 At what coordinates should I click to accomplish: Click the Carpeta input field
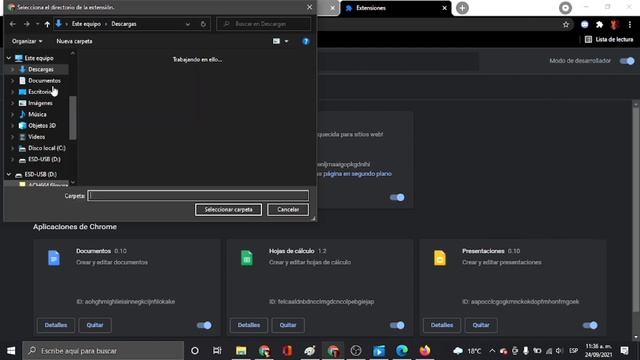pos(198,196)
